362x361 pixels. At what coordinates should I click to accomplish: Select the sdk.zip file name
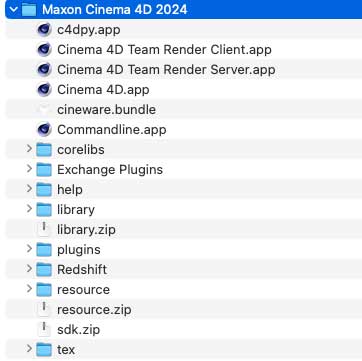coord(79,330)
